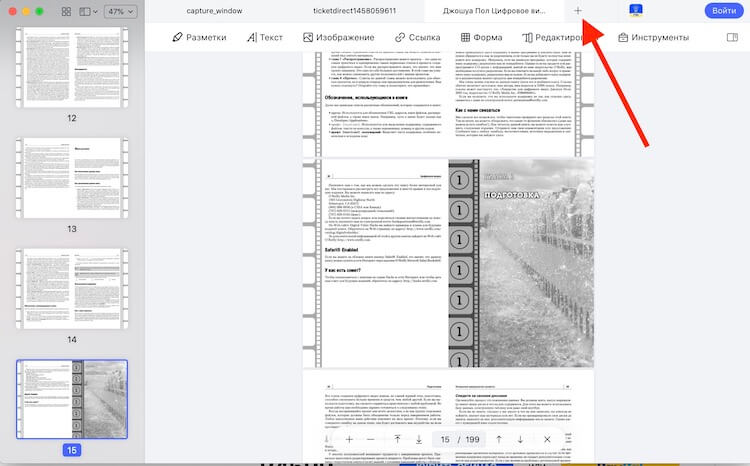750x466 pixels.
Task: Zoom in using the plus icon
Action: [349, 439]
